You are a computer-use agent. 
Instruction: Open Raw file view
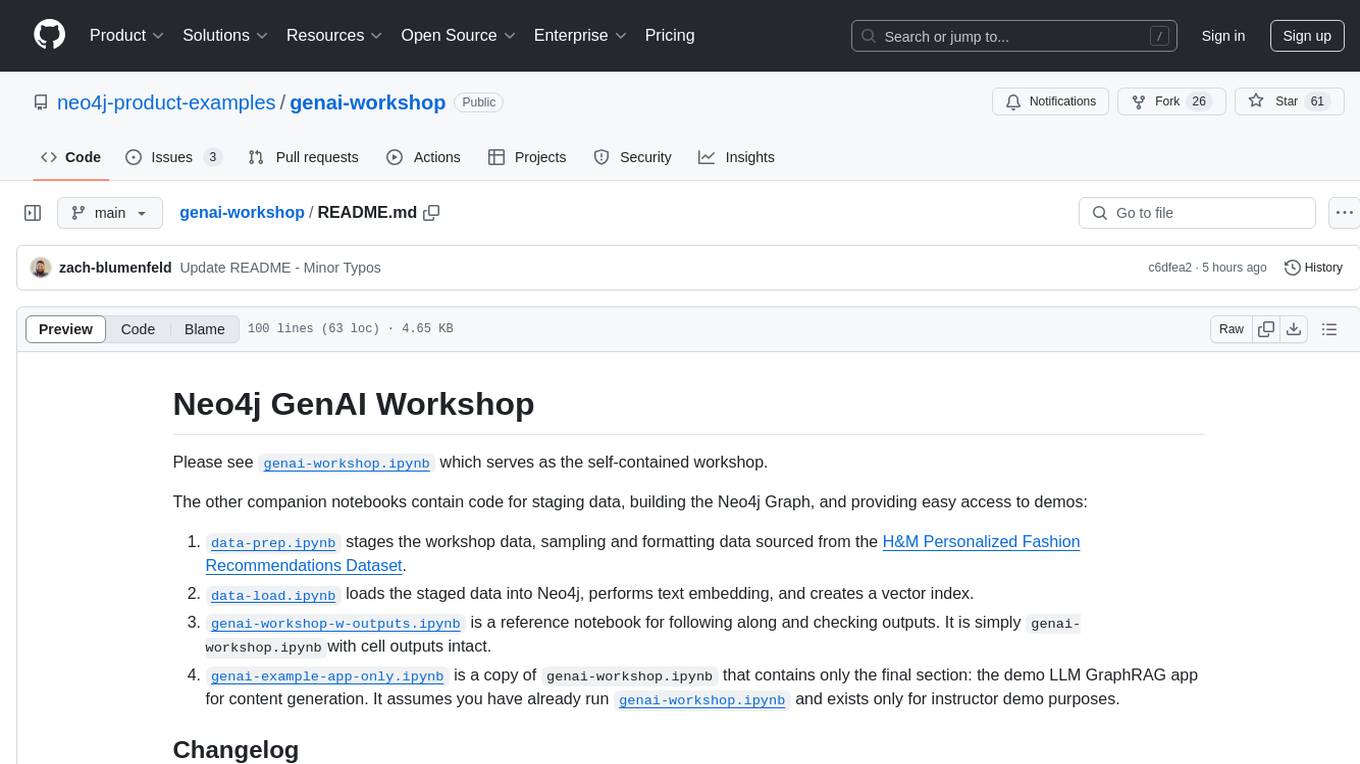[x=1231, y=329]
